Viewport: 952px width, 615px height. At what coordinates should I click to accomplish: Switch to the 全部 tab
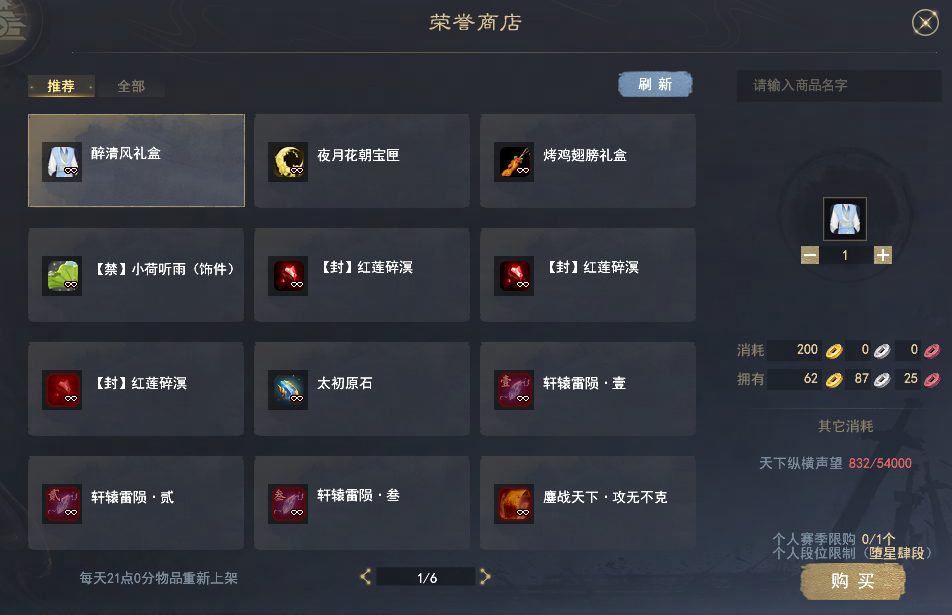[131, 86]
